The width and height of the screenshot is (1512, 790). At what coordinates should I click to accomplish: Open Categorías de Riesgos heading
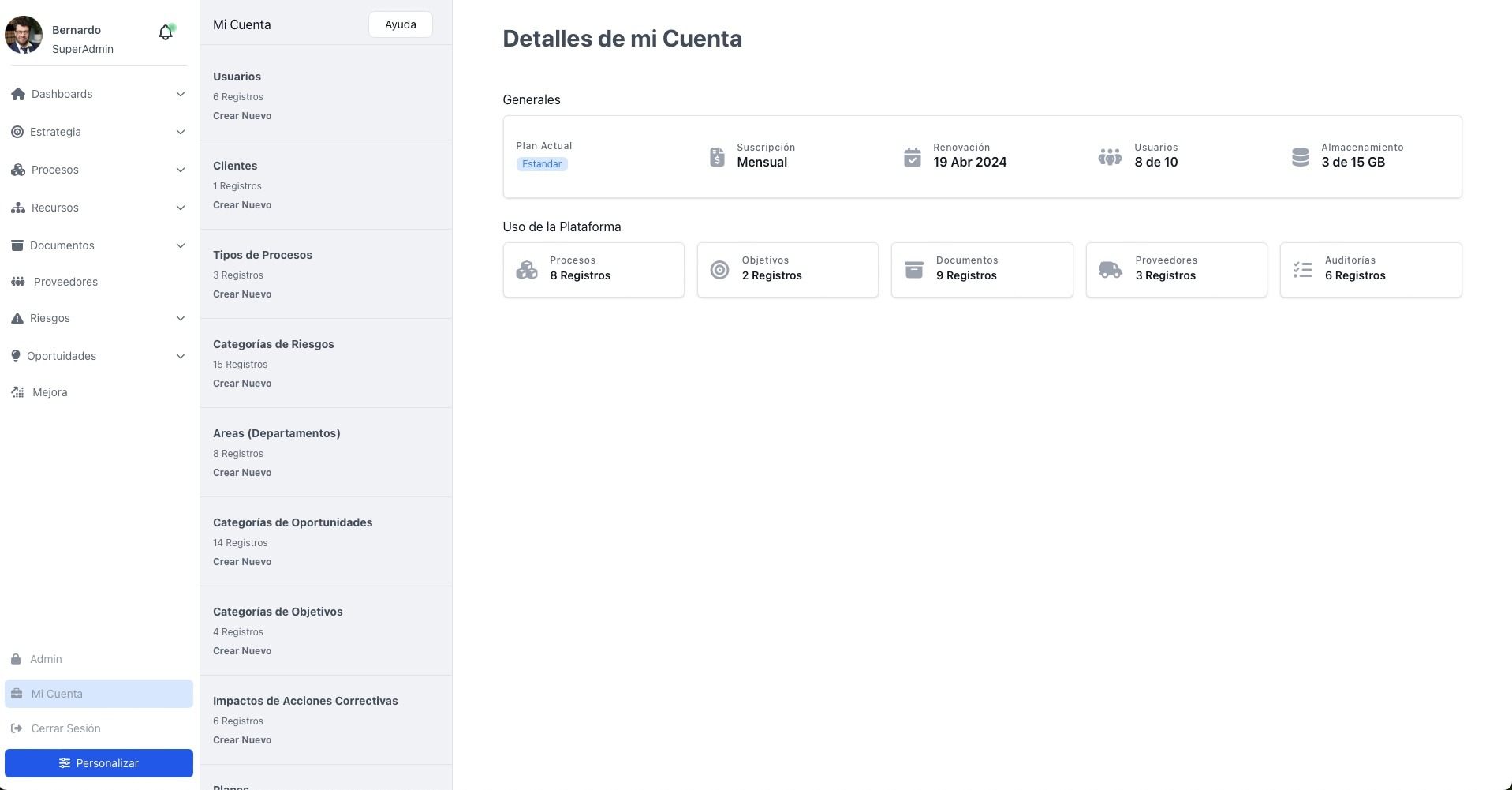[274, 344]
